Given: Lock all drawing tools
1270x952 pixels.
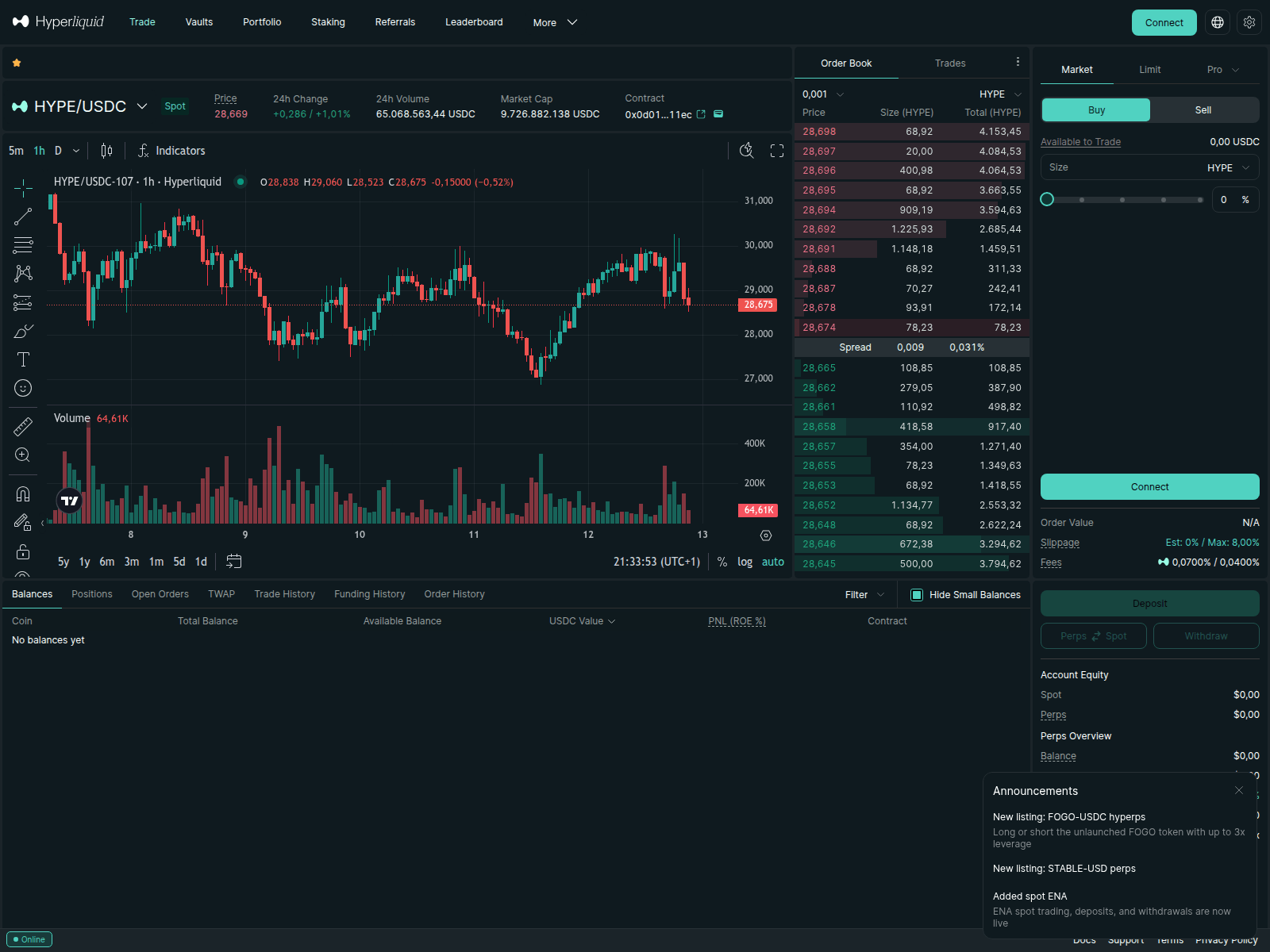Looking at the screenshot, I should coord(23,551).
